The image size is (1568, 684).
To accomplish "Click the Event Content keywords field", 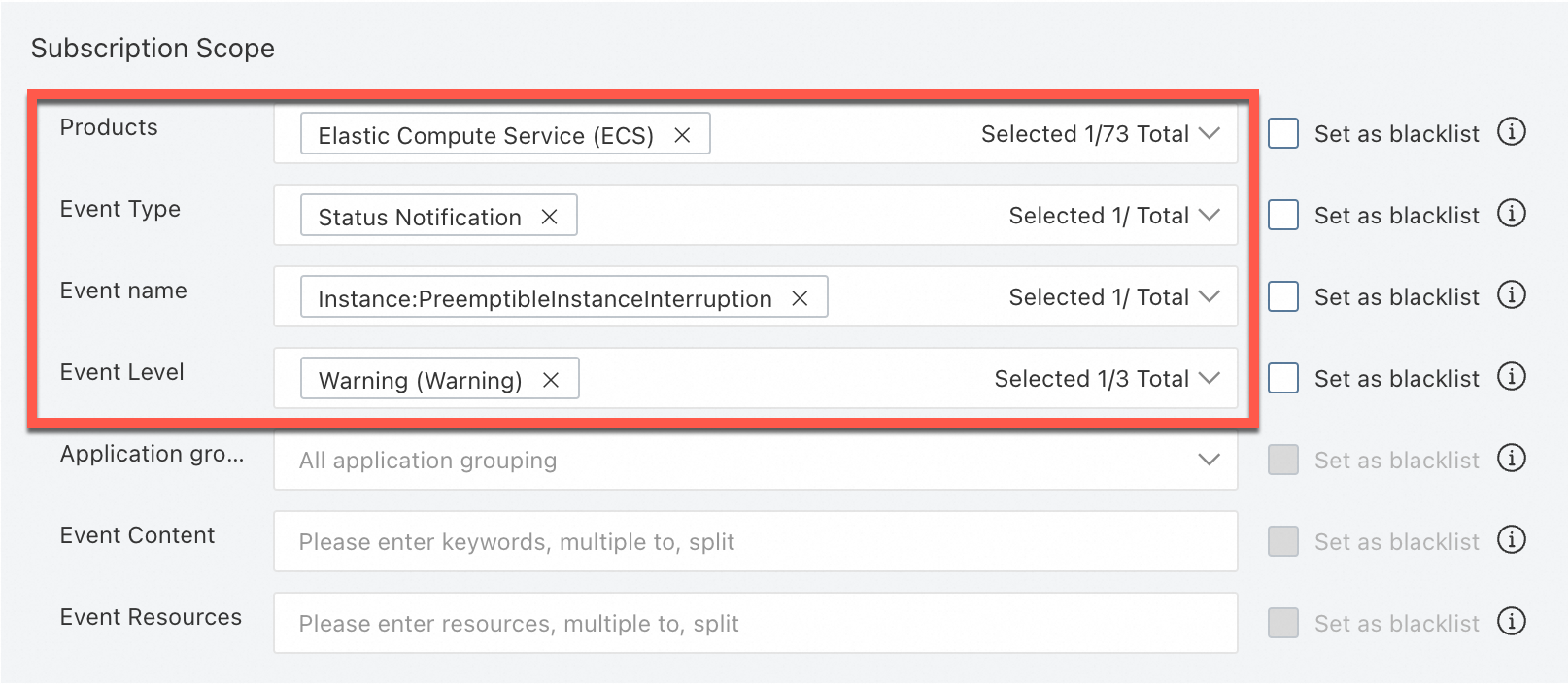I will 754,541.
